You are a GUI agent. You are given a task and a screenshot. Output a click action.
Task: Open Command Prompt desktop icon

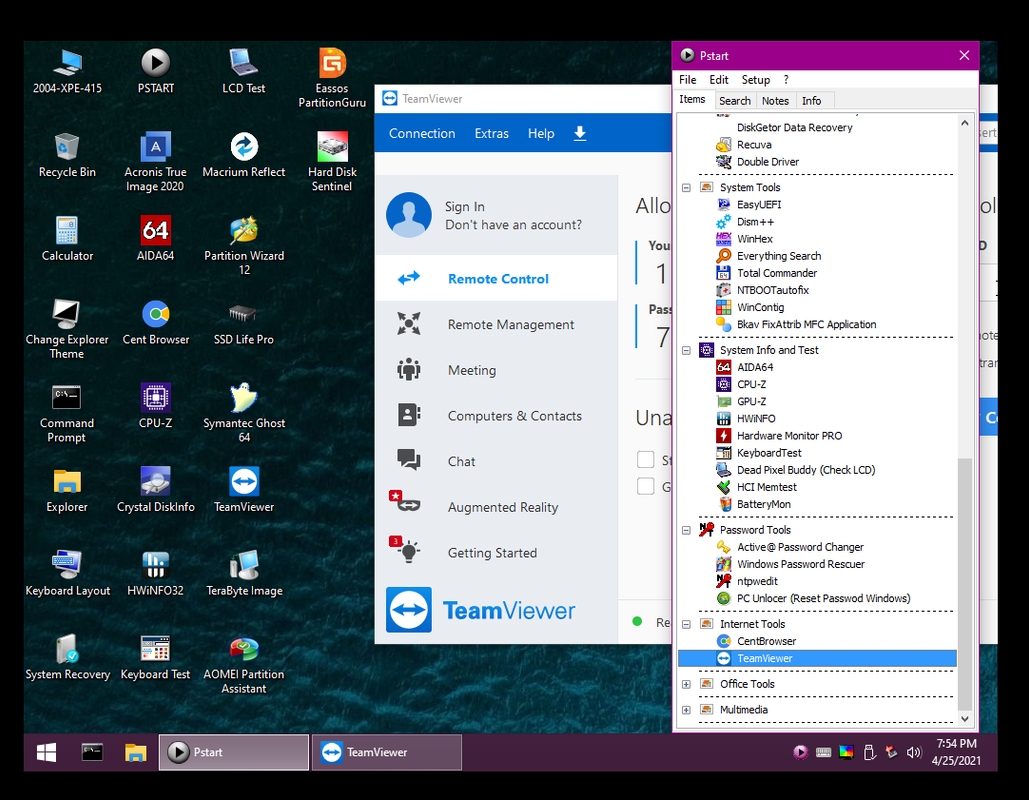(x=67, y=413)
